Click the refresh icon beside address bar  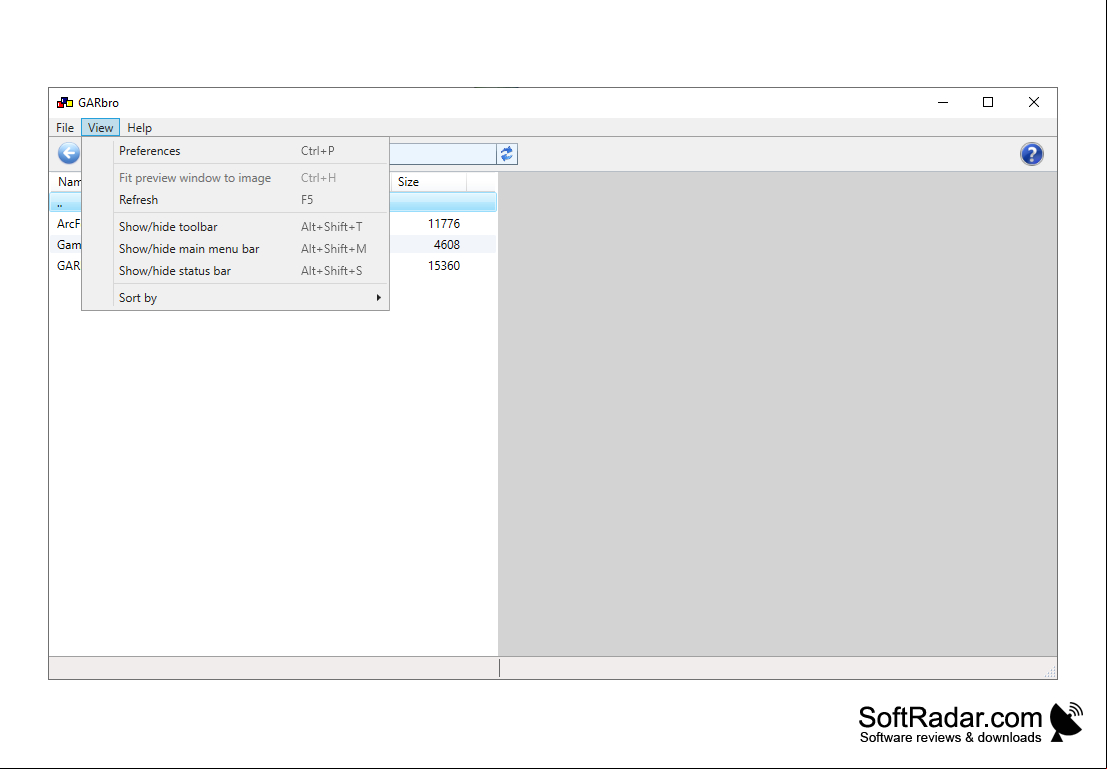pyautogui.click(x=507, y=154)
